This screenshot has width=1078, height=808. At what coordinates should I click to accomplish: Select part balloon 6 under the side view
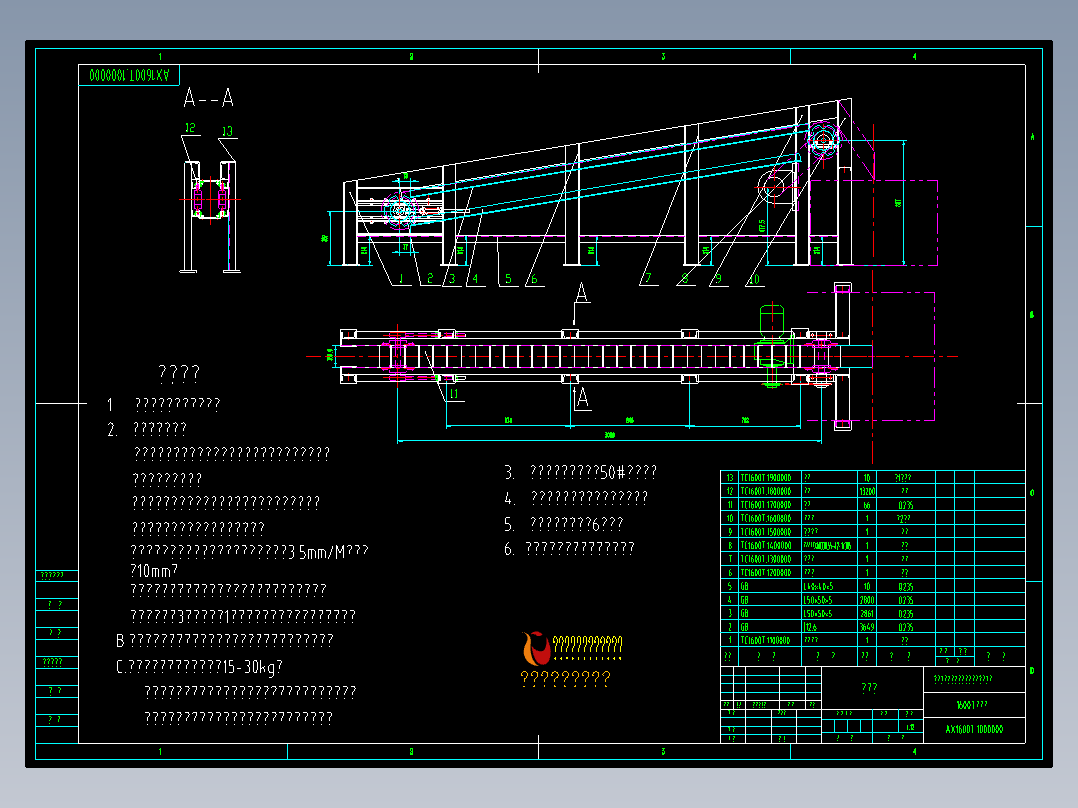(534, 279)
